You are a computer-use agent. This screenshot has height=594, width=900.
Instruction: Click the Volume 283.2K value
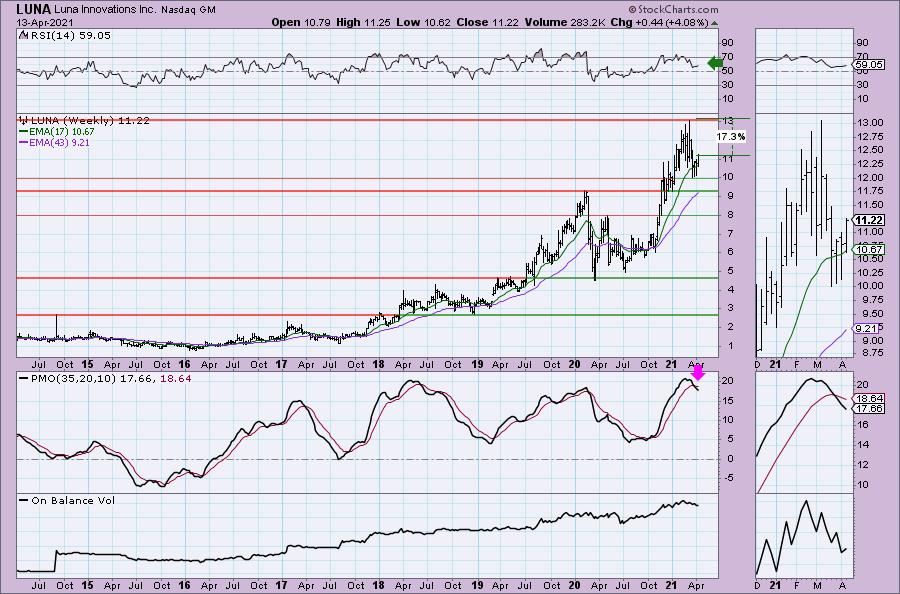click(564, 22)
